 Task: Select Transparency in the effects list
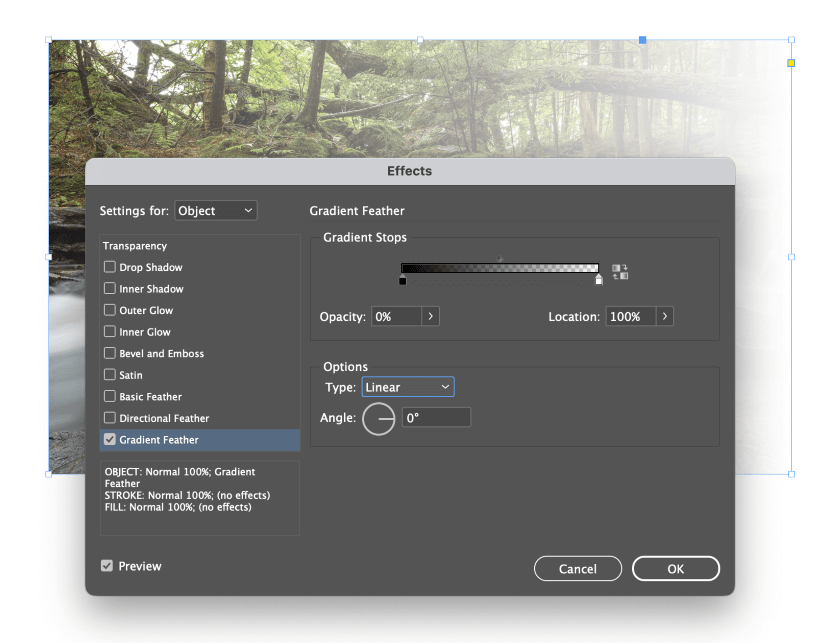(x=135, y=246)
